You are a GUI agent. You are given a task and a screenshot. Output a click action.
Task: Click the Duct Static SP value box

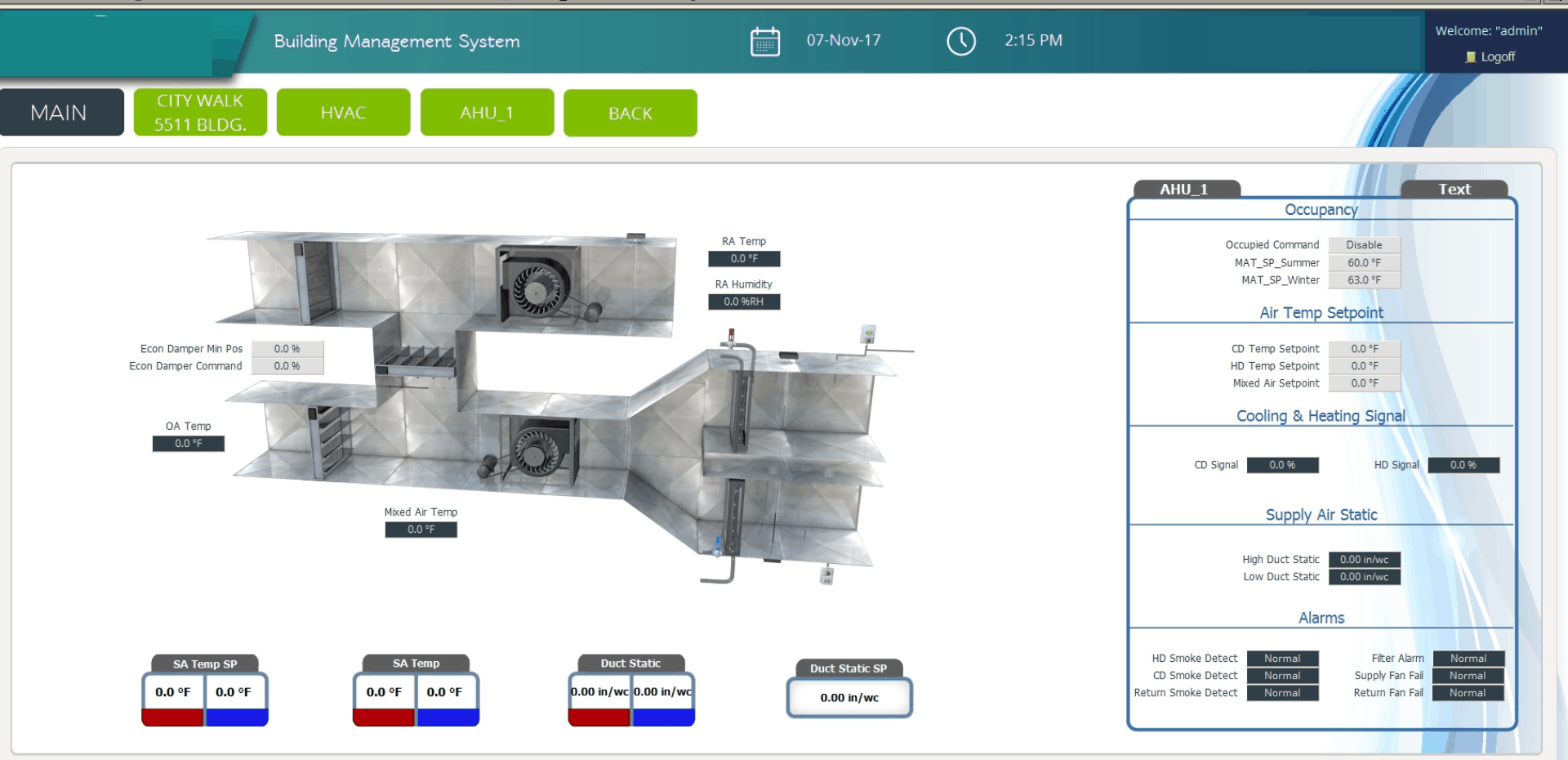point(849,698)
